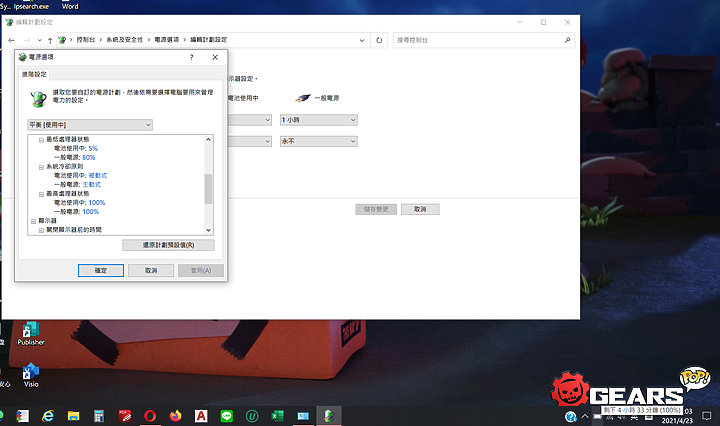Go to 控制台 in the breadcrumb

tap(85, 40)
